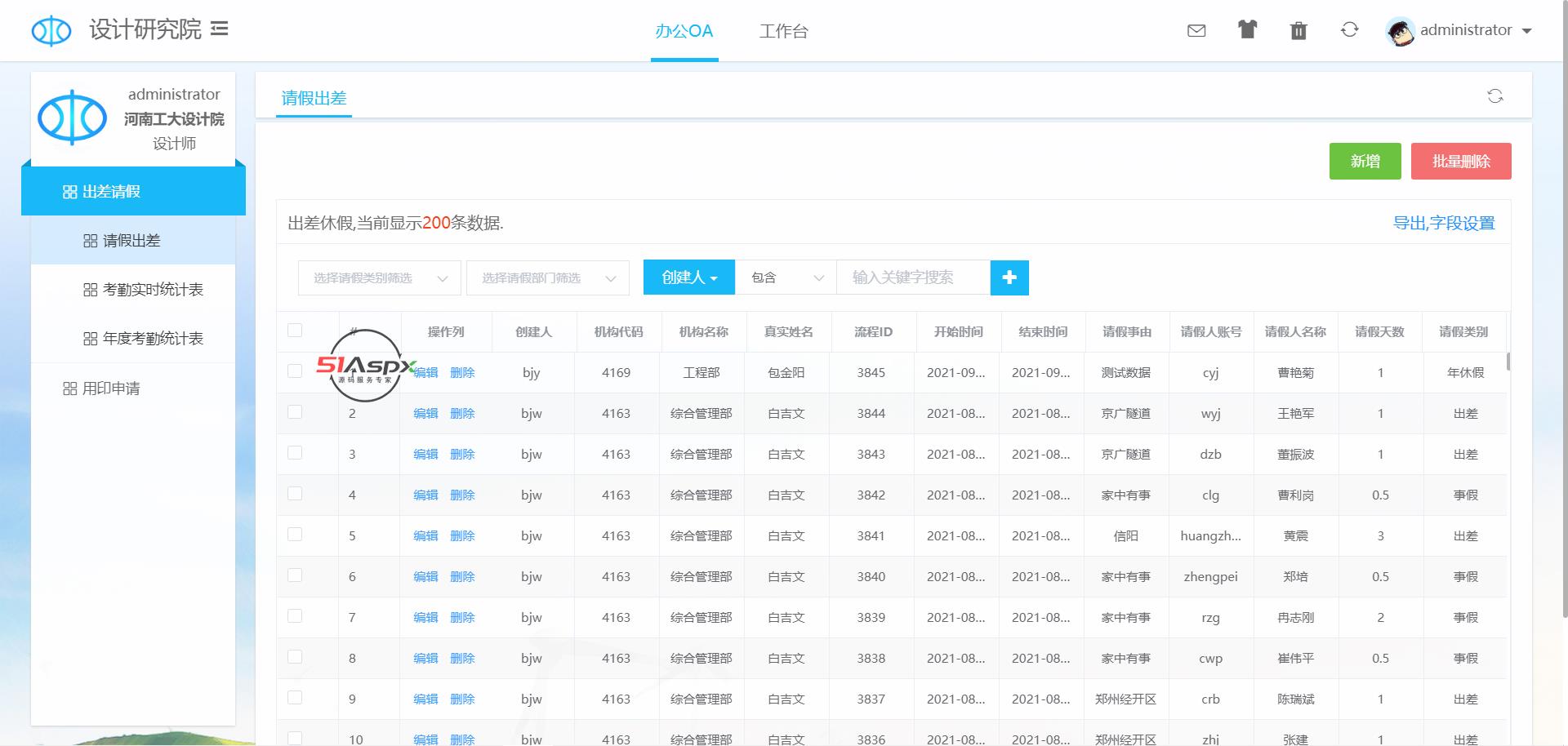Open the 选择请假部门筛选 dropdown
Viewport: 1568px width, 746px height.
pyautogui.click(x=548, y=278)
